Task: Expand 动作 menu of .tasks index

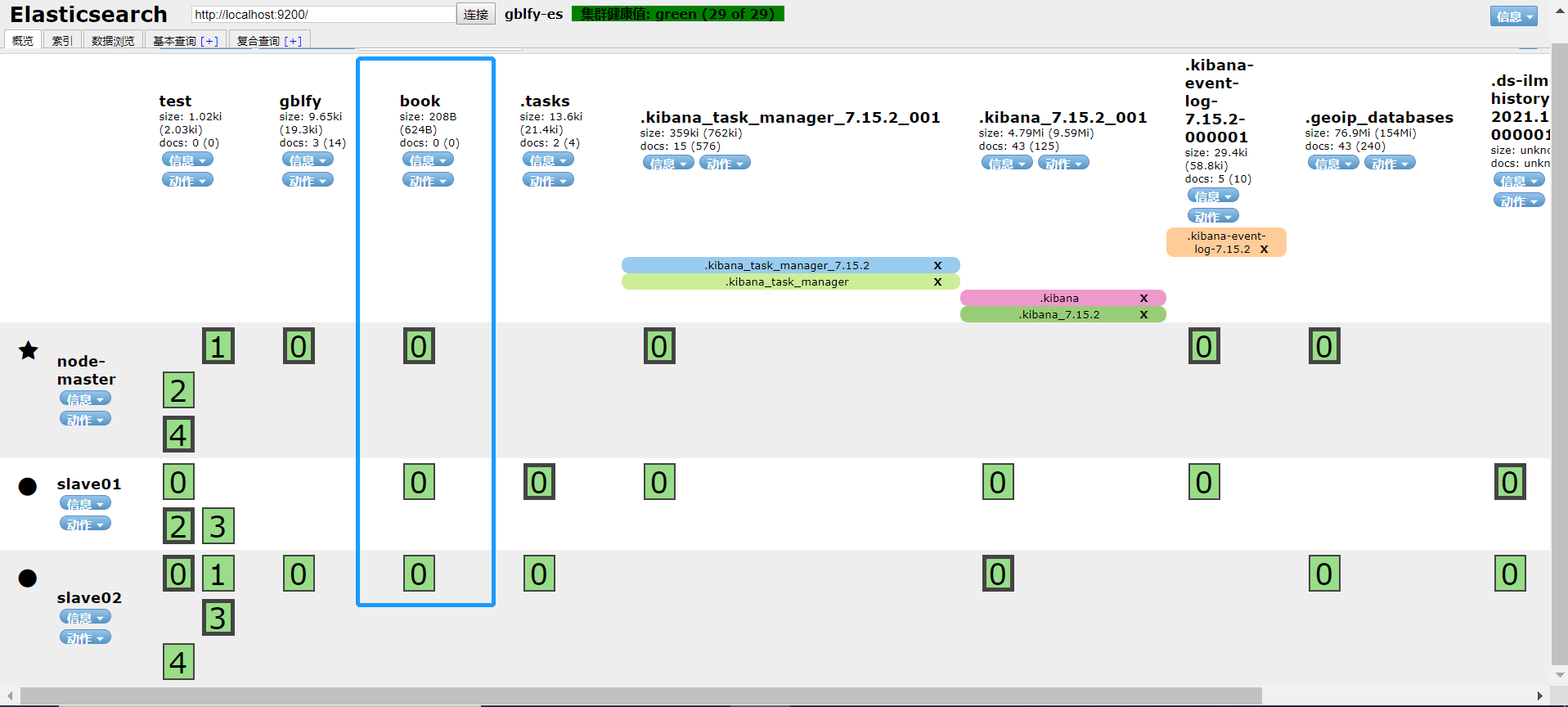Action: [x=548, y=180]
